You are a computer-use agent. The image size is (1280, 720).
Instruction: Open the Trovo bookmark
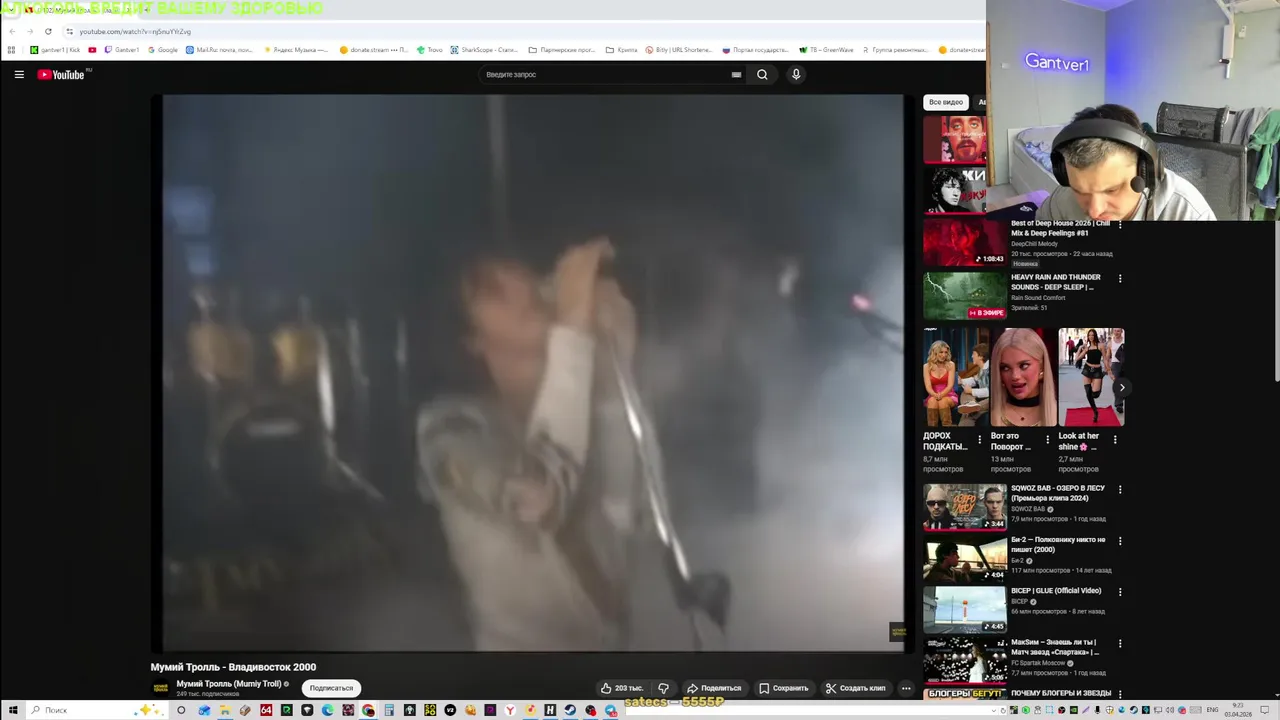coord(430,50)
